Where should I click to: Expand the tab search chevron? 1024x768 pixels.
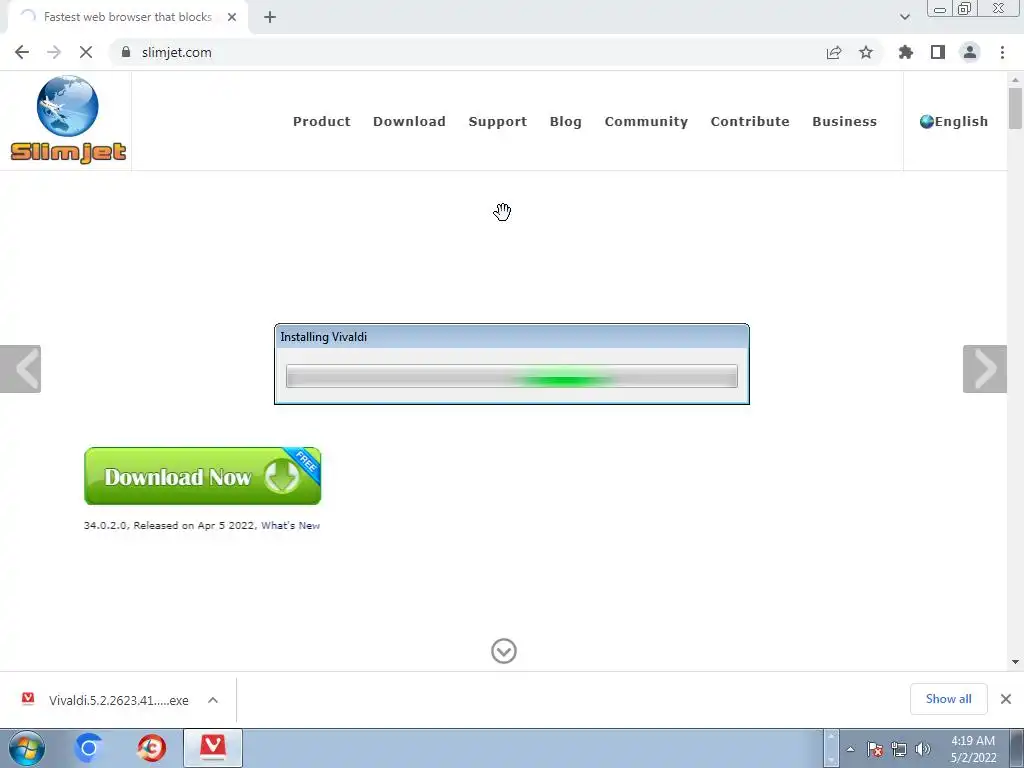pos(904,17)
